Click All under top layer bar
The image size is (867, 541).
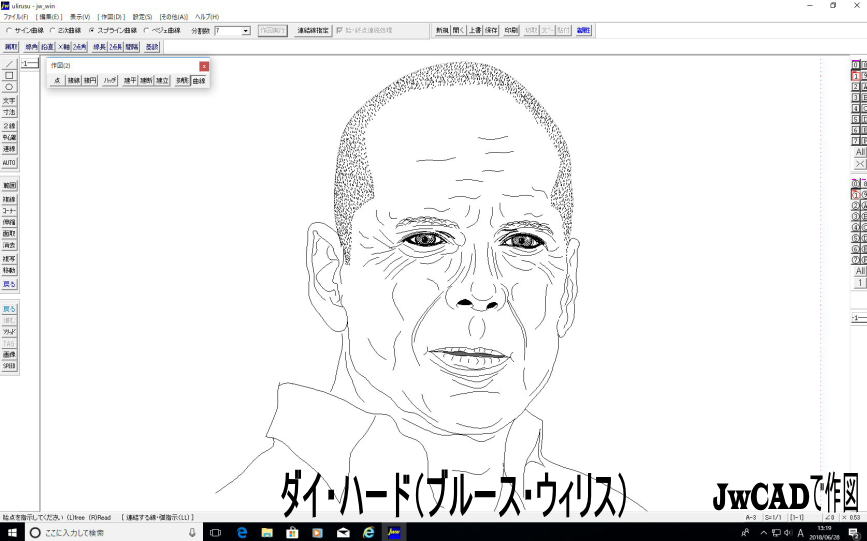(860, 152)
